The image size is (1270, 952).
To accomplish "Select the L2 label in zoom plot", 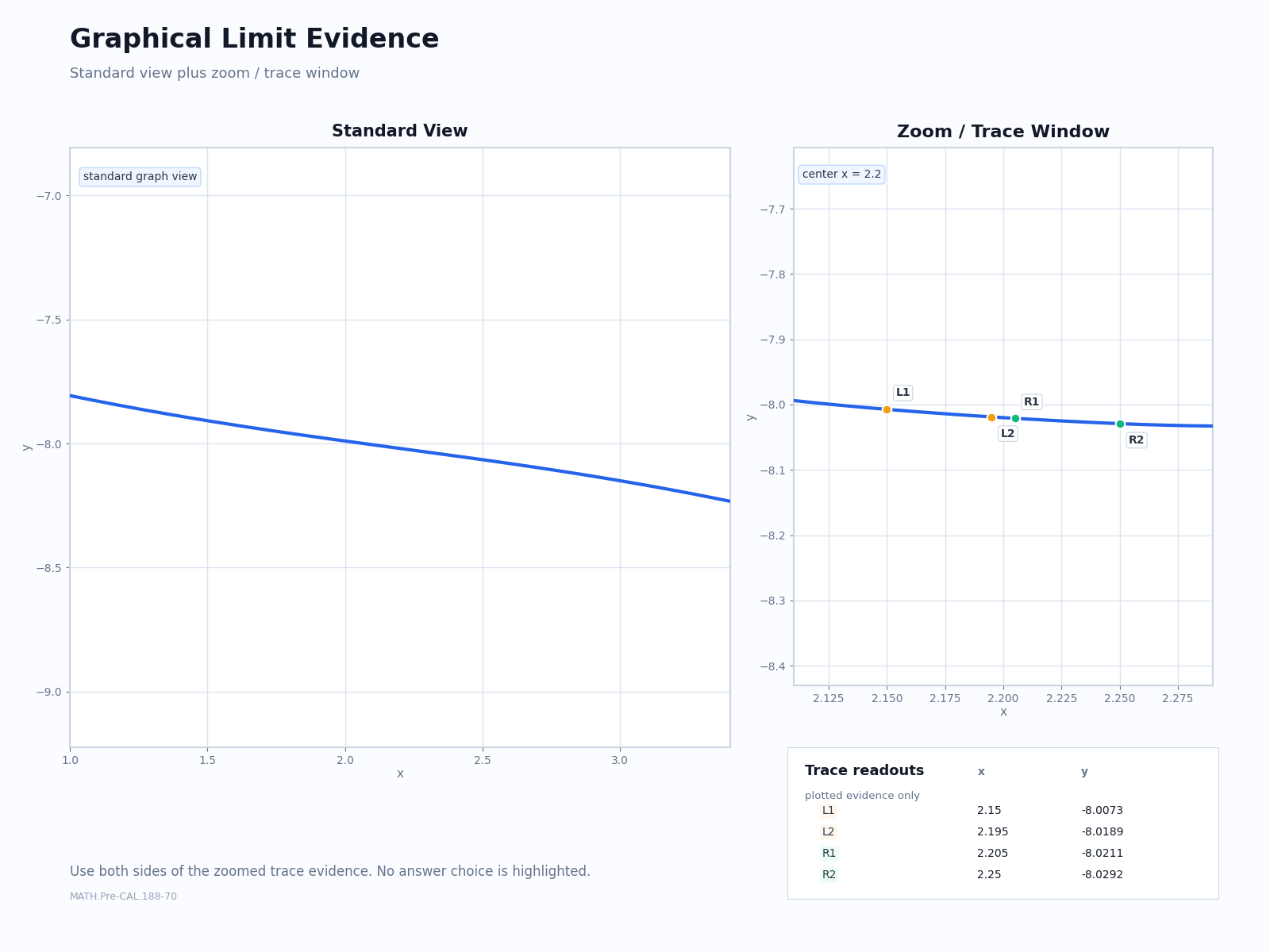I will tap(1007, 434).
